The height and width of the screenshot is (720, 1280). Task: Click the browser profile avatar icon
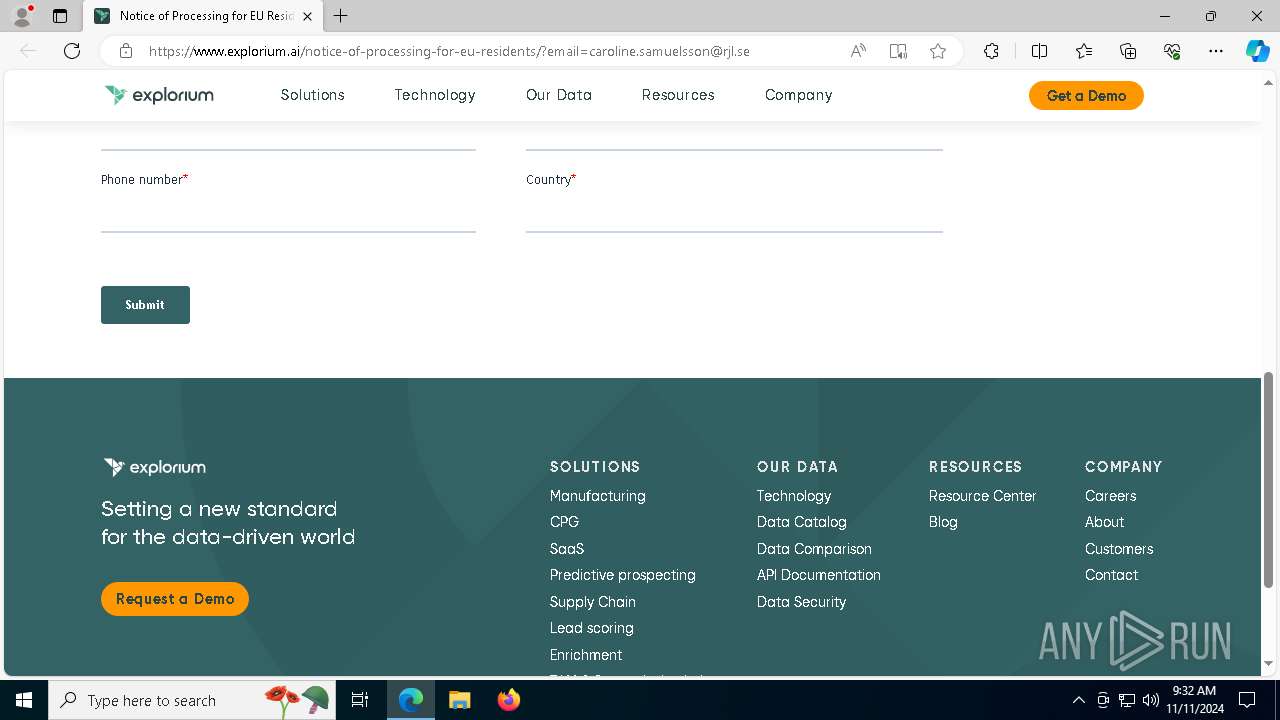click(x=22, y=16)
